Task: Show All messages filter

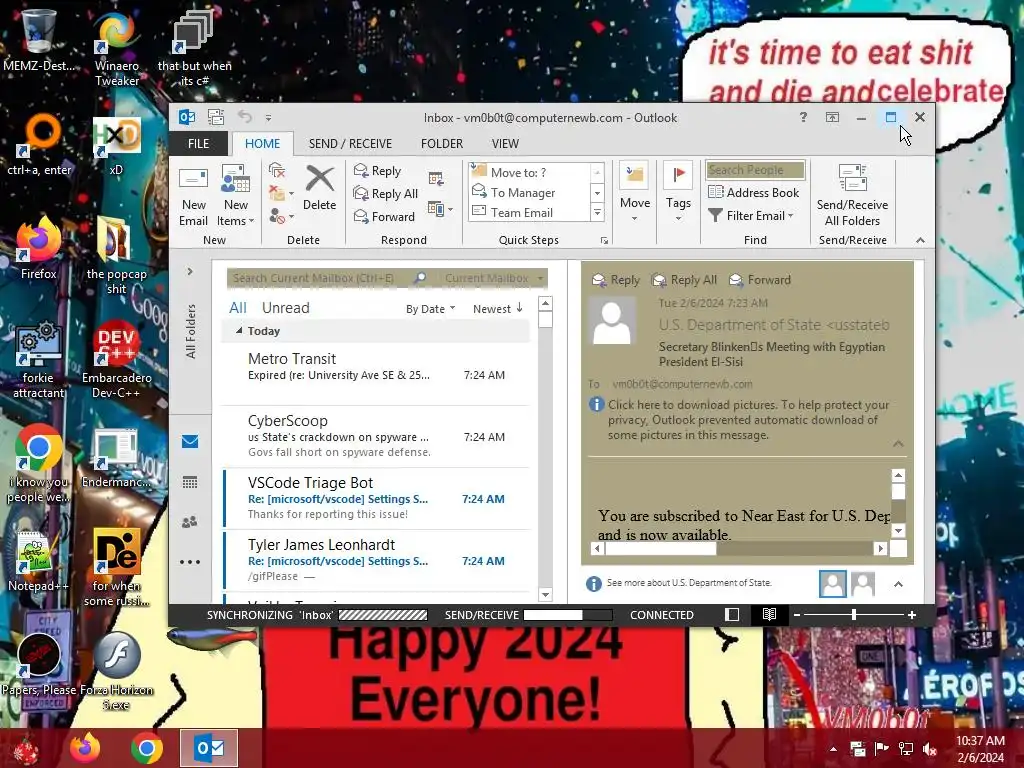Action: (238, 308)
